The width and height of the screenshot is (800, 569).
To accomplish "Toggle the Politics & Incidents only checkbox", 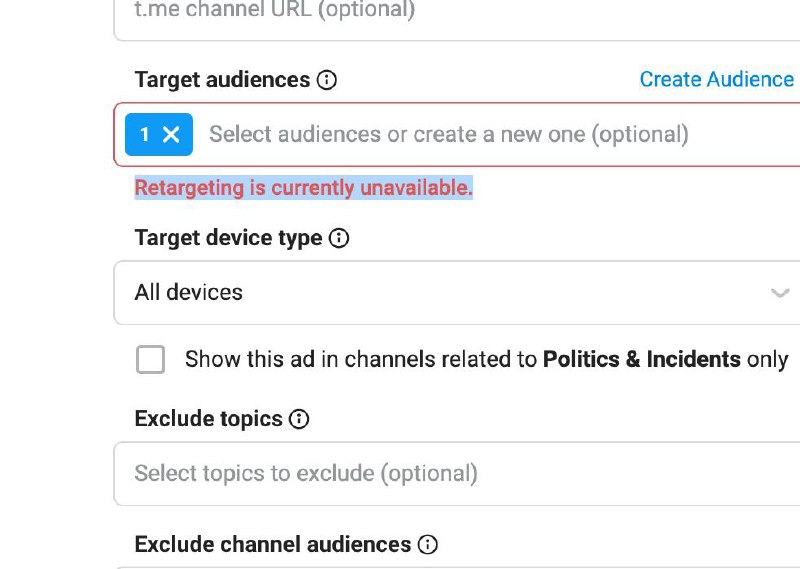I will [151, 360].
